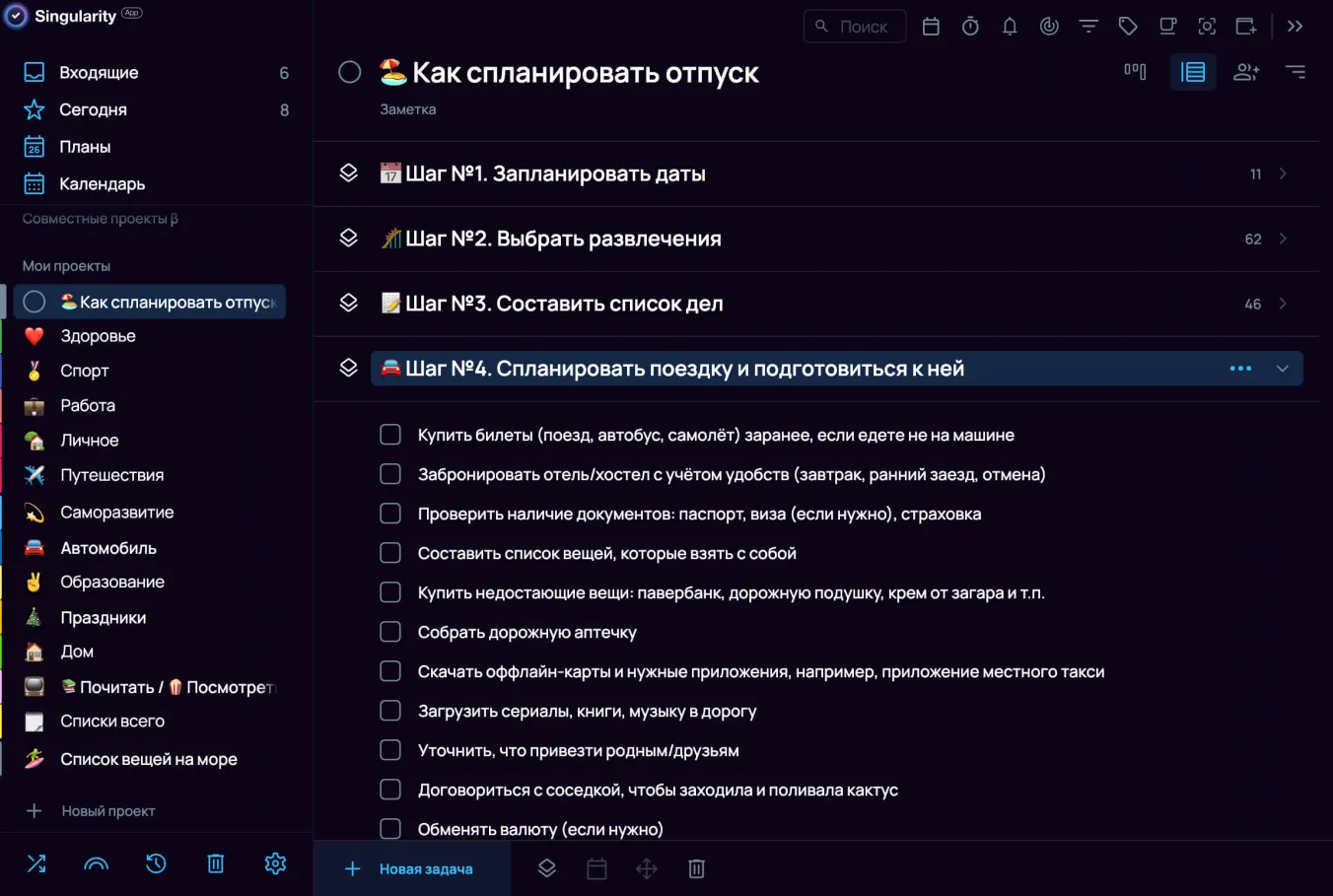Open the sort lines icon in header

click(x=1296, y=72)
